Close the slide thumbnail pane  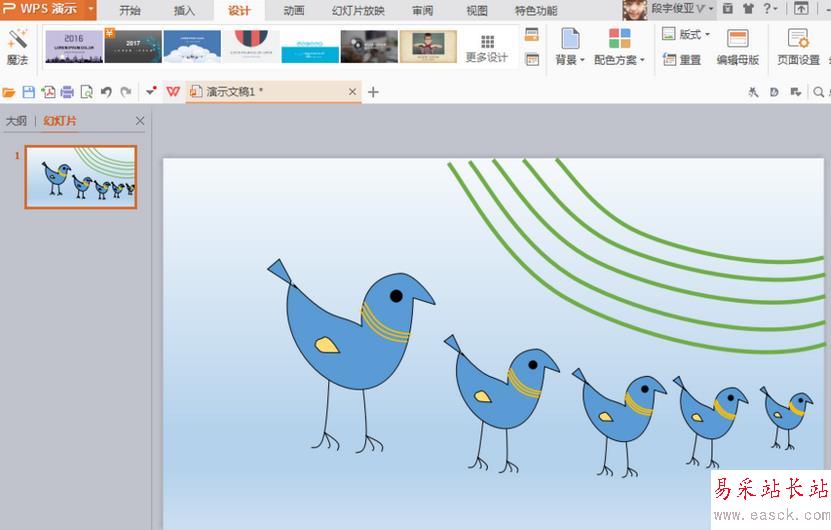[140, 121]
